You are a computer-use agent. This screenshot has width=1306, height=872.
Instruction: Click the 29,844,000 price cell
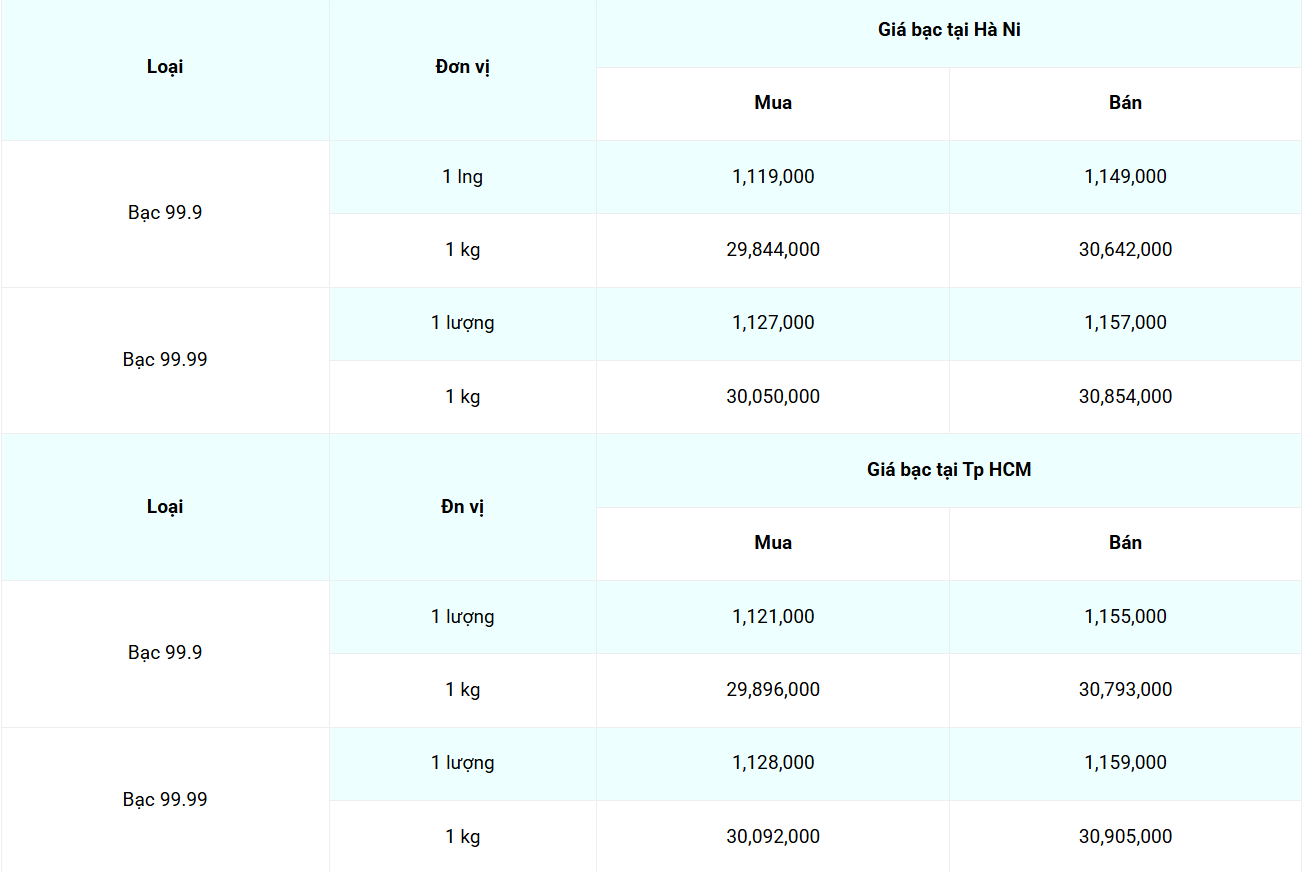click(x=773, y=250)
